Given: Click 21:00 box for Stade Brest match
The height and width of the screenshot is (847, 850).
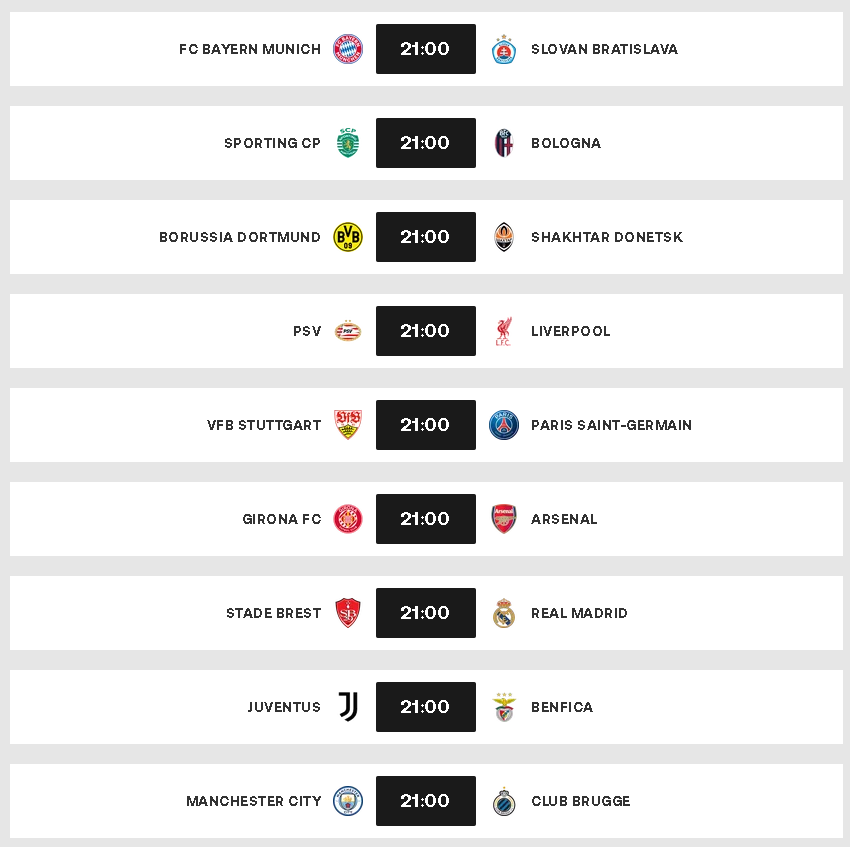Looking at the screenshot, I should [426, 613].
